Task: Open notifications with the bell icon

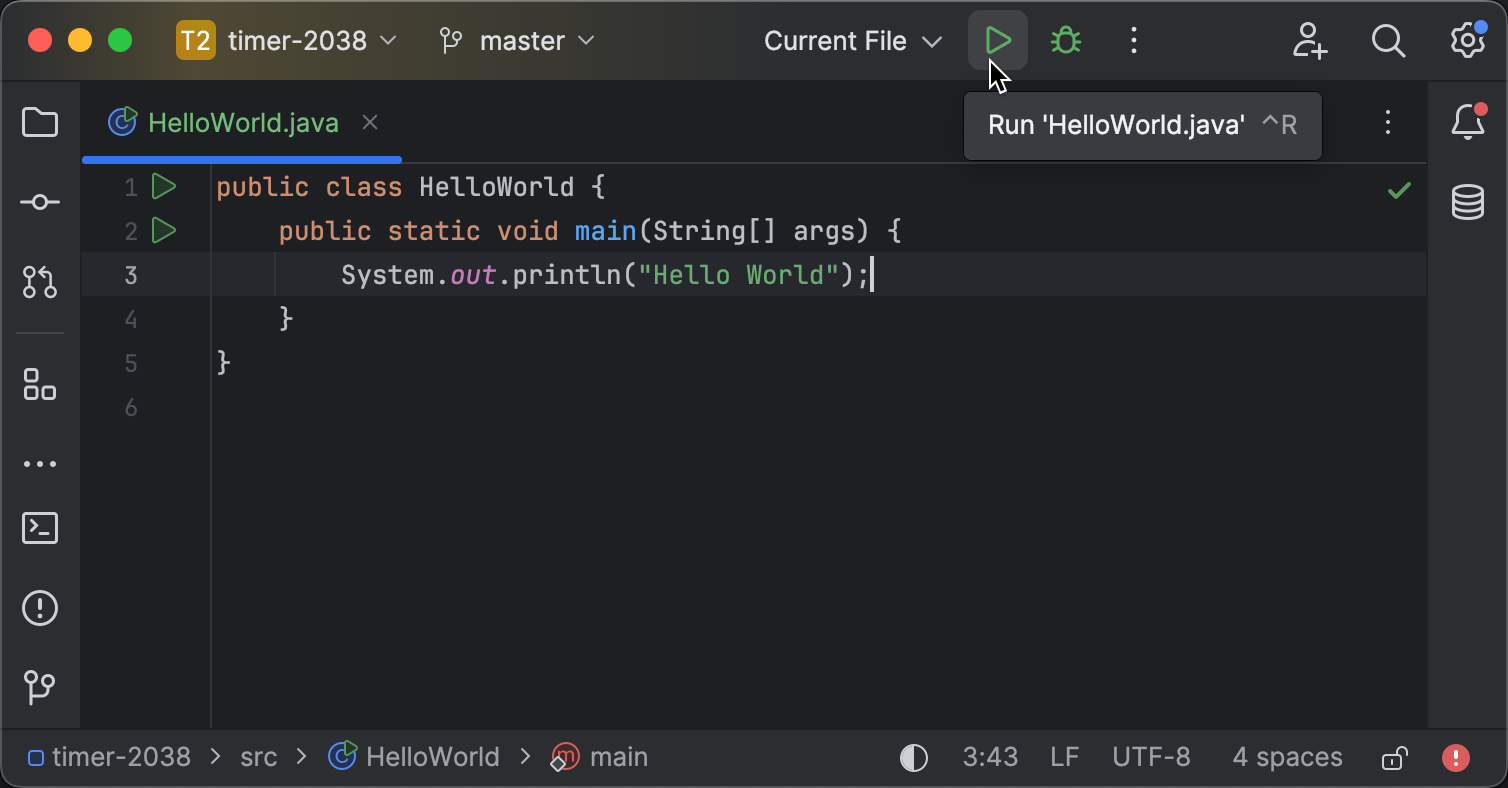Action: pyautogui.click(x=1467, y=122)
